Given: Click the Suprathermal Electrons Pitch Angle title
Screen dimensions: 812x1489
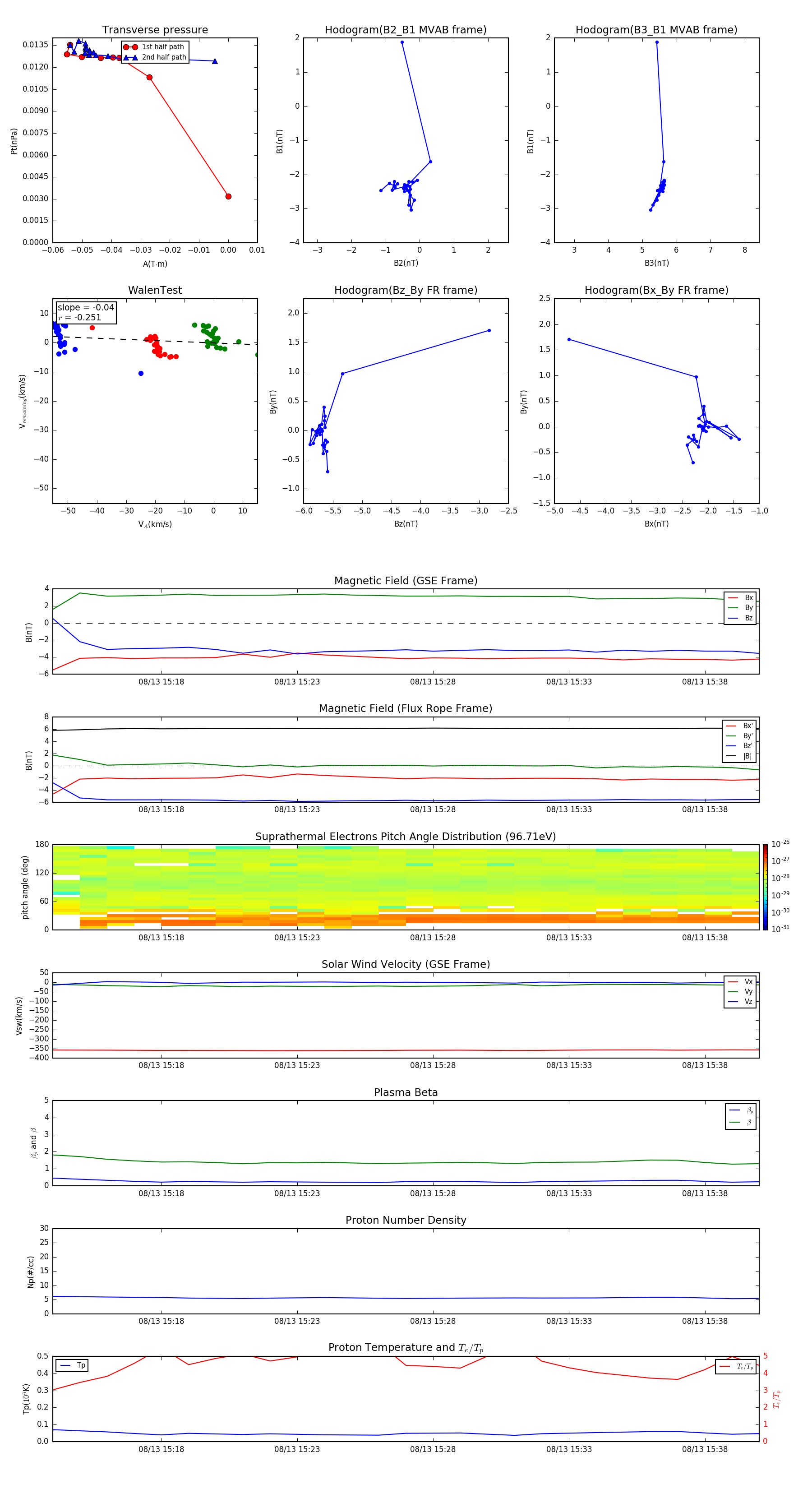Looking at the screenshot, I should click(406, 837).
